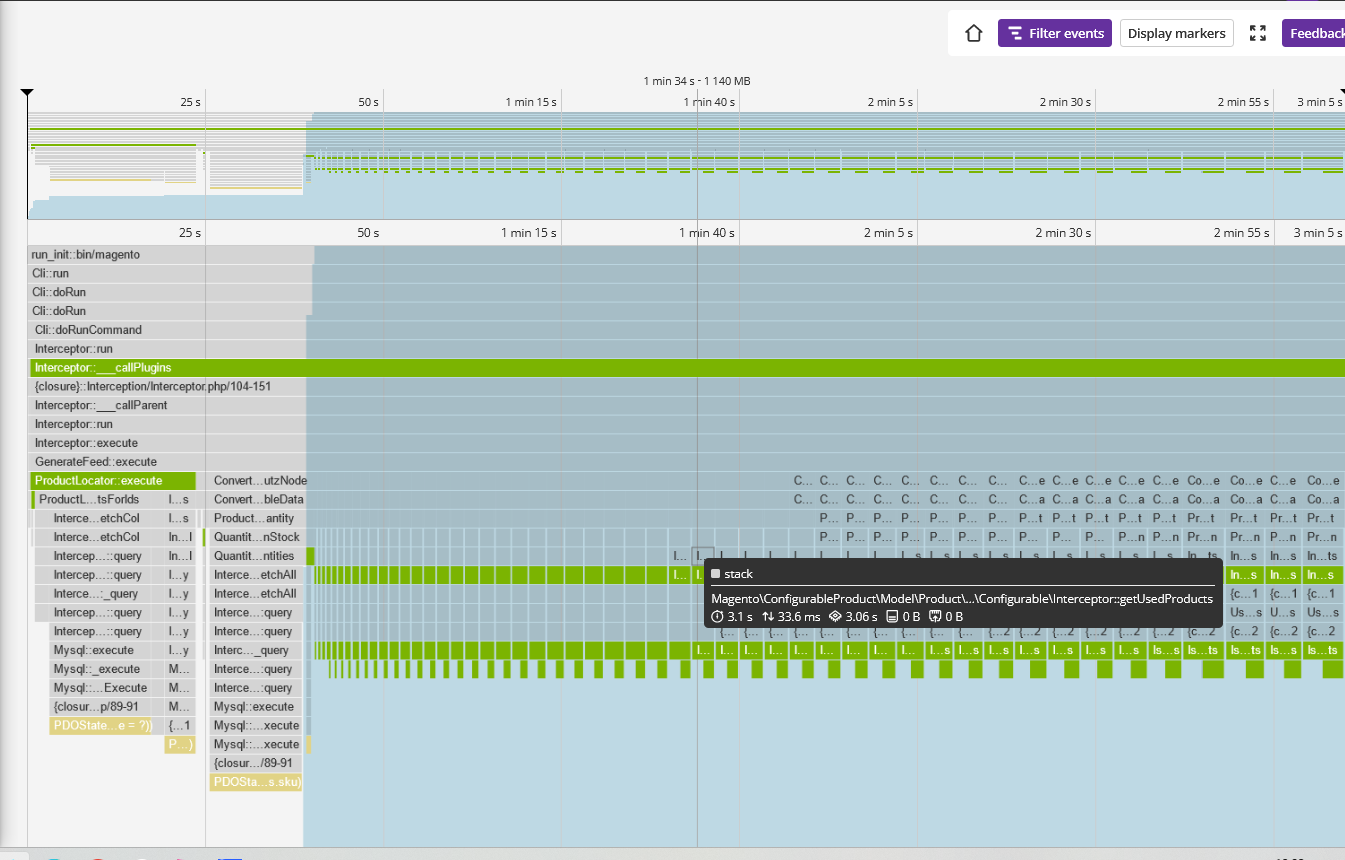Click the downward triangle marker above the timeline
This screenshot has width=1345, height=860.
(x=27, y=92)
